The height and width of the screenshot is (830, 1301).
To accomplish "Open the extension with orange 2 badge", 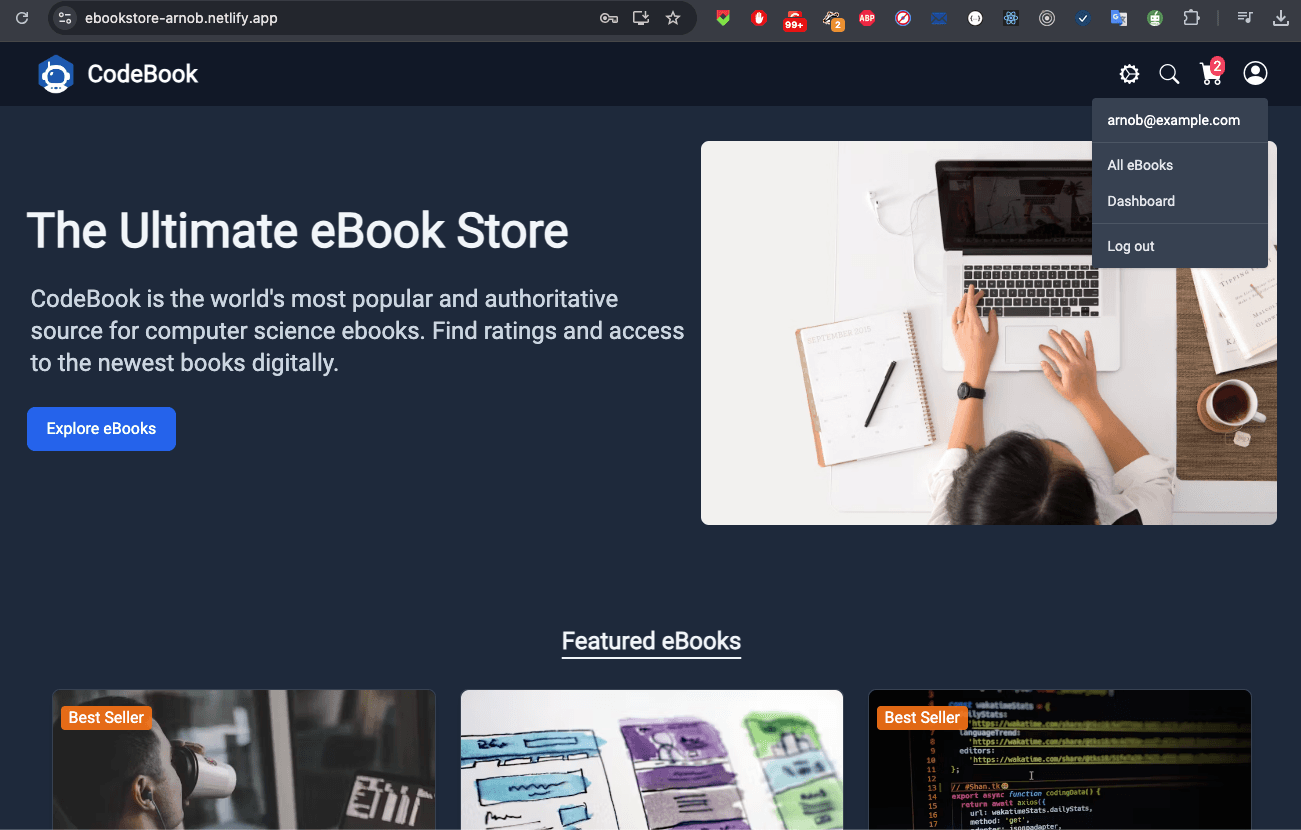I will pos(832,19).
